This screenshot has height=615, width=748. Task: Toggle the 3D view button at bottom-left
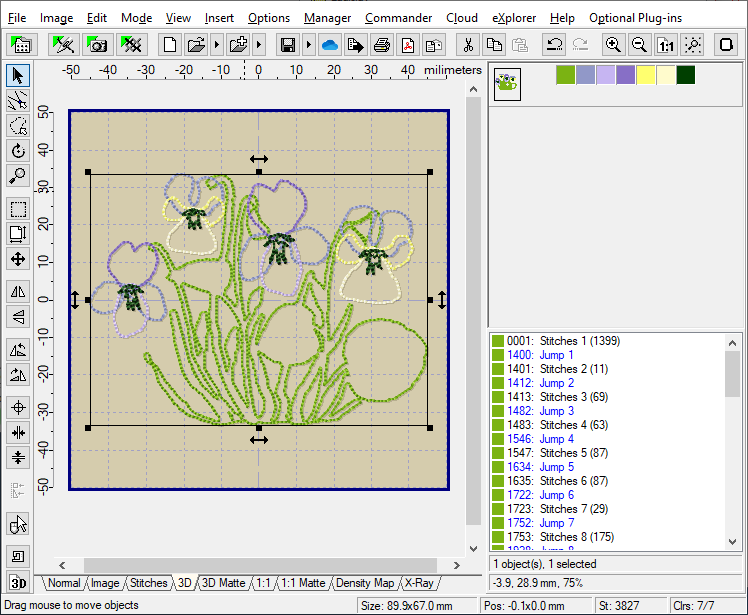coord(18,583)
